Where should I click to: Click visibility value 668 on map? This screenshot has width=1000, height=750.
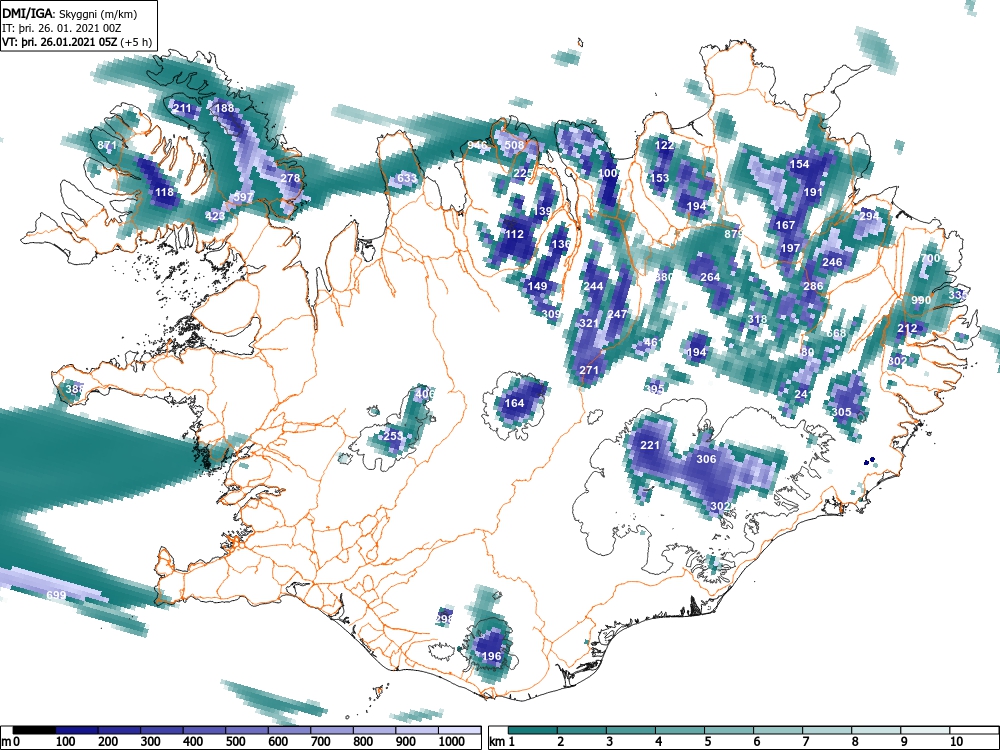coord(837,334)
